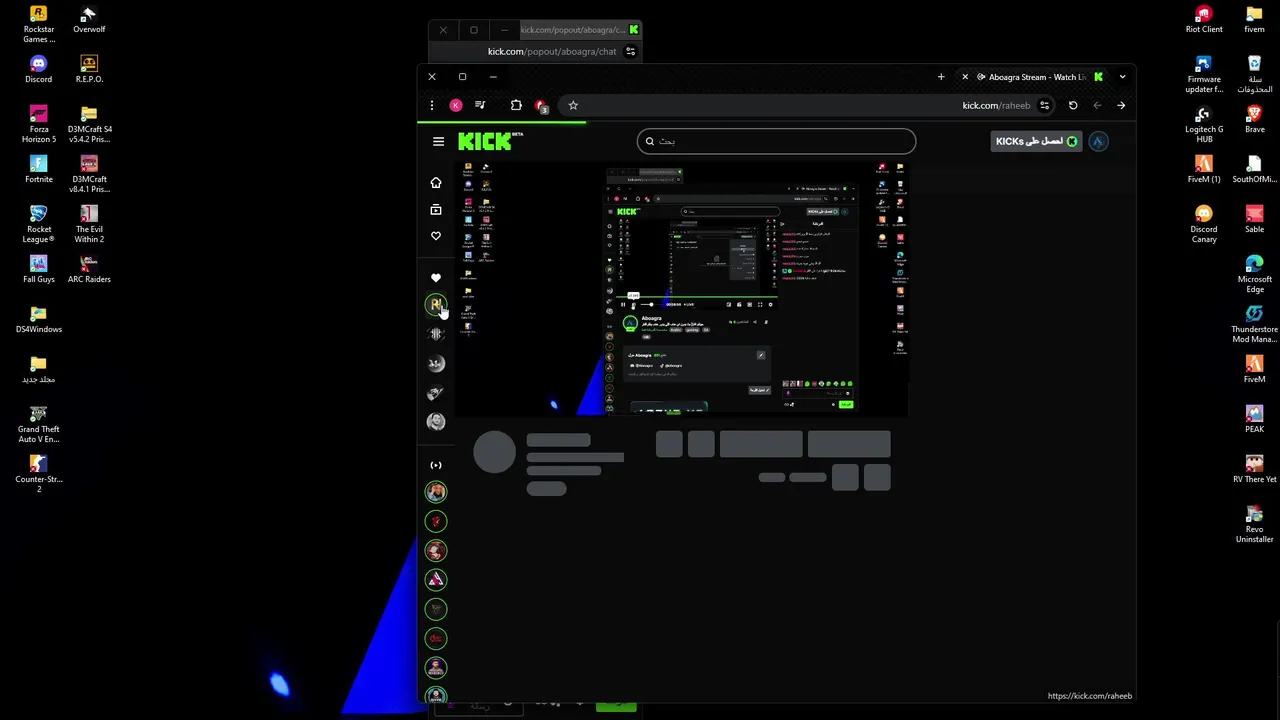This screenshot has height=720, width=1280.
Task: Open Rockstar Games desktop shortcut
Action: click(39, 25)
